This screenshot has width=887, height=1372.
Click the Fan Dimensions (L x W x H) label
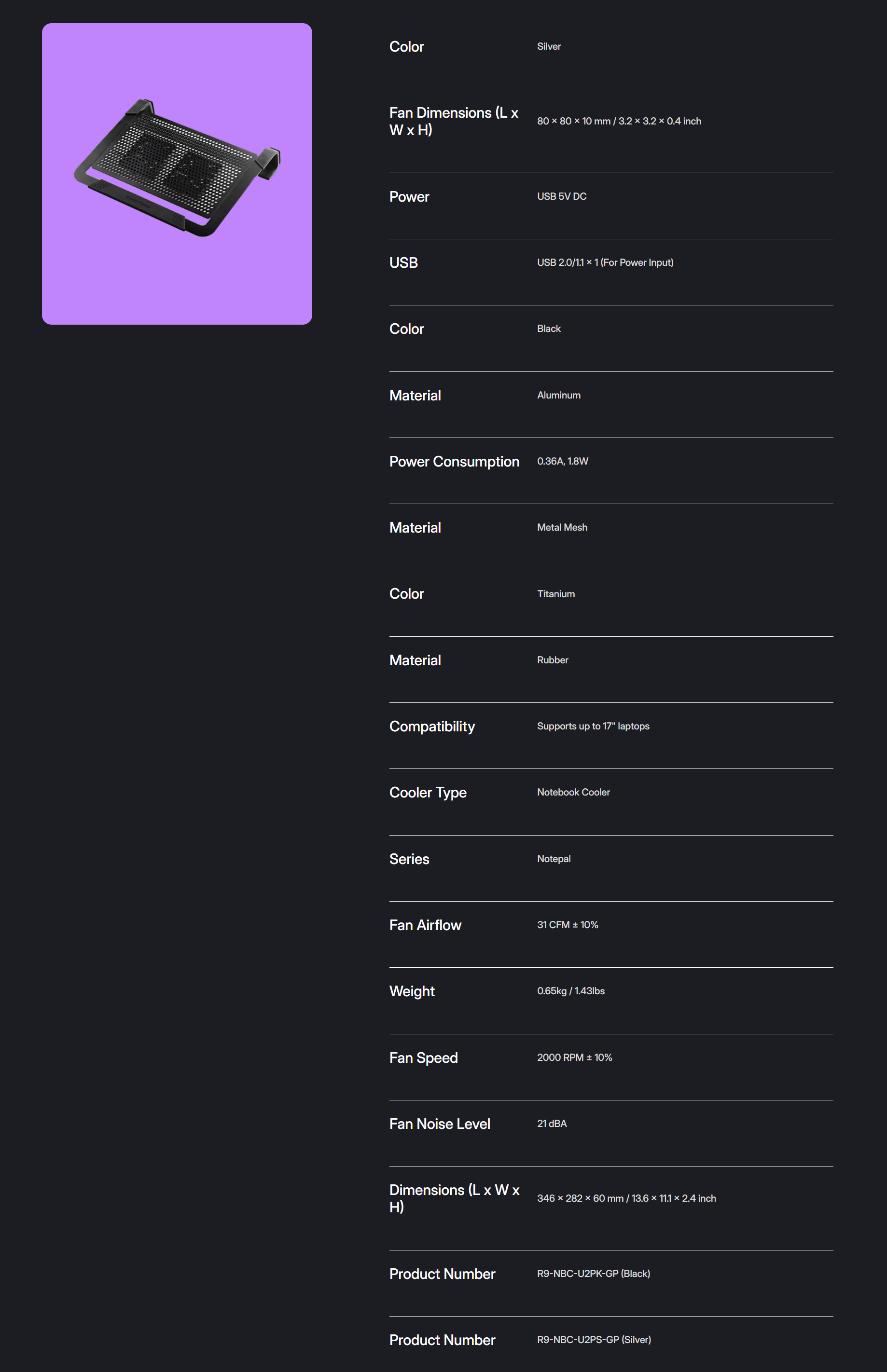[454, 122]
